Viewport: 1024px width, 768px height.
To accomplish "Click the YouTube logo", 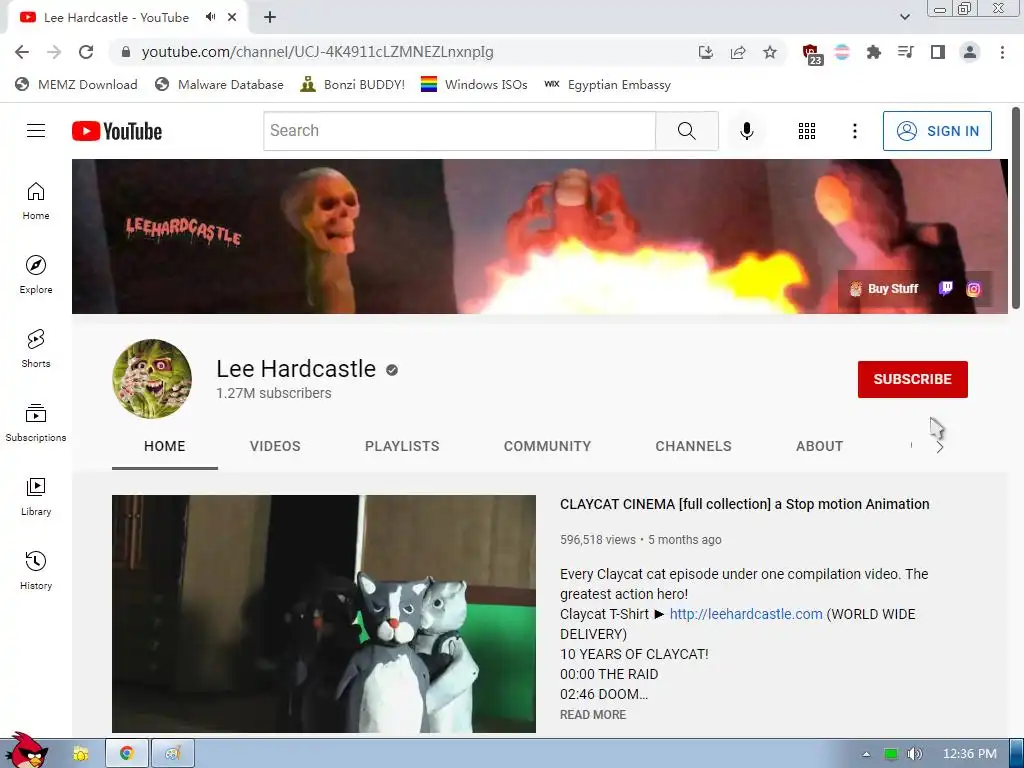I will click(117, 131).
